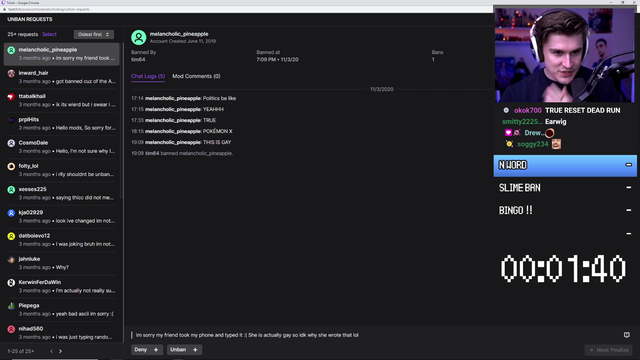This screenshot has width=640, height=360.
Task: Click kja02929 avatar icon
Action: click(x=11, y=213)
